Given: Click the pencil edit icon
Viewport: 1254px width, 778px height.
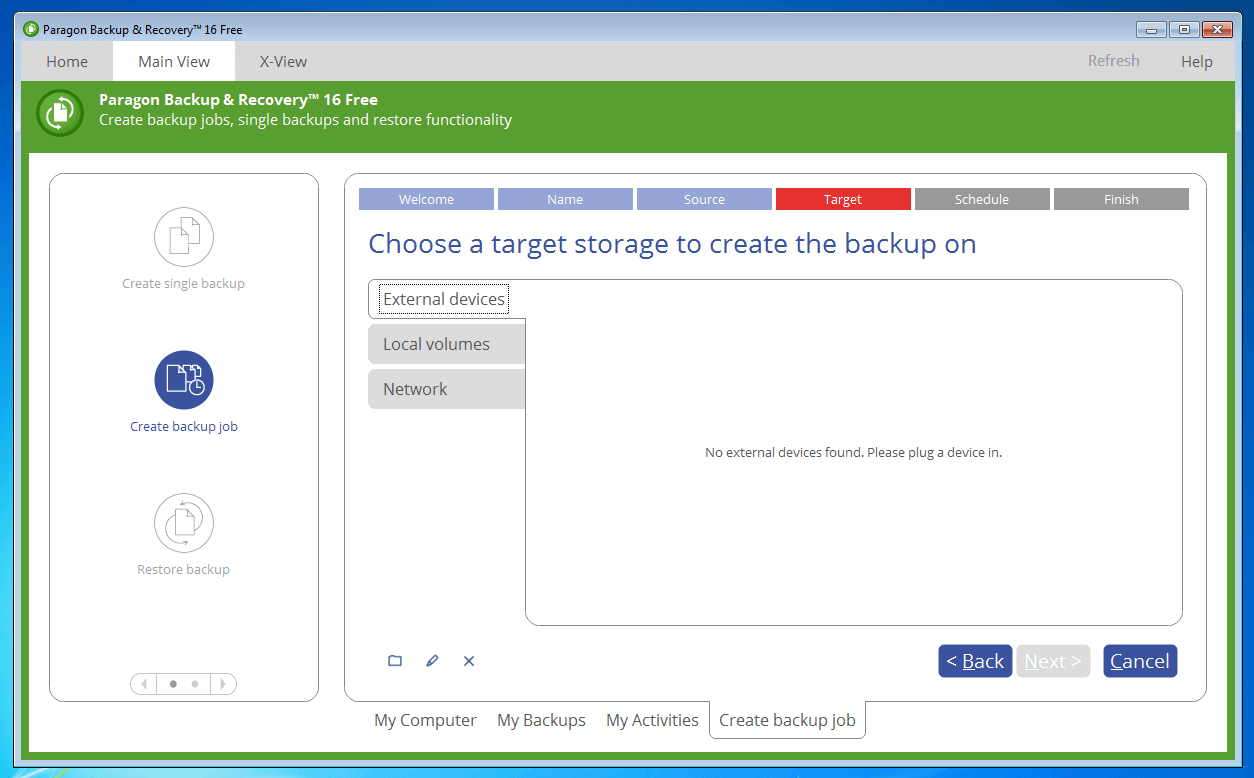Looking at the screenshot, I should point(432,661).
